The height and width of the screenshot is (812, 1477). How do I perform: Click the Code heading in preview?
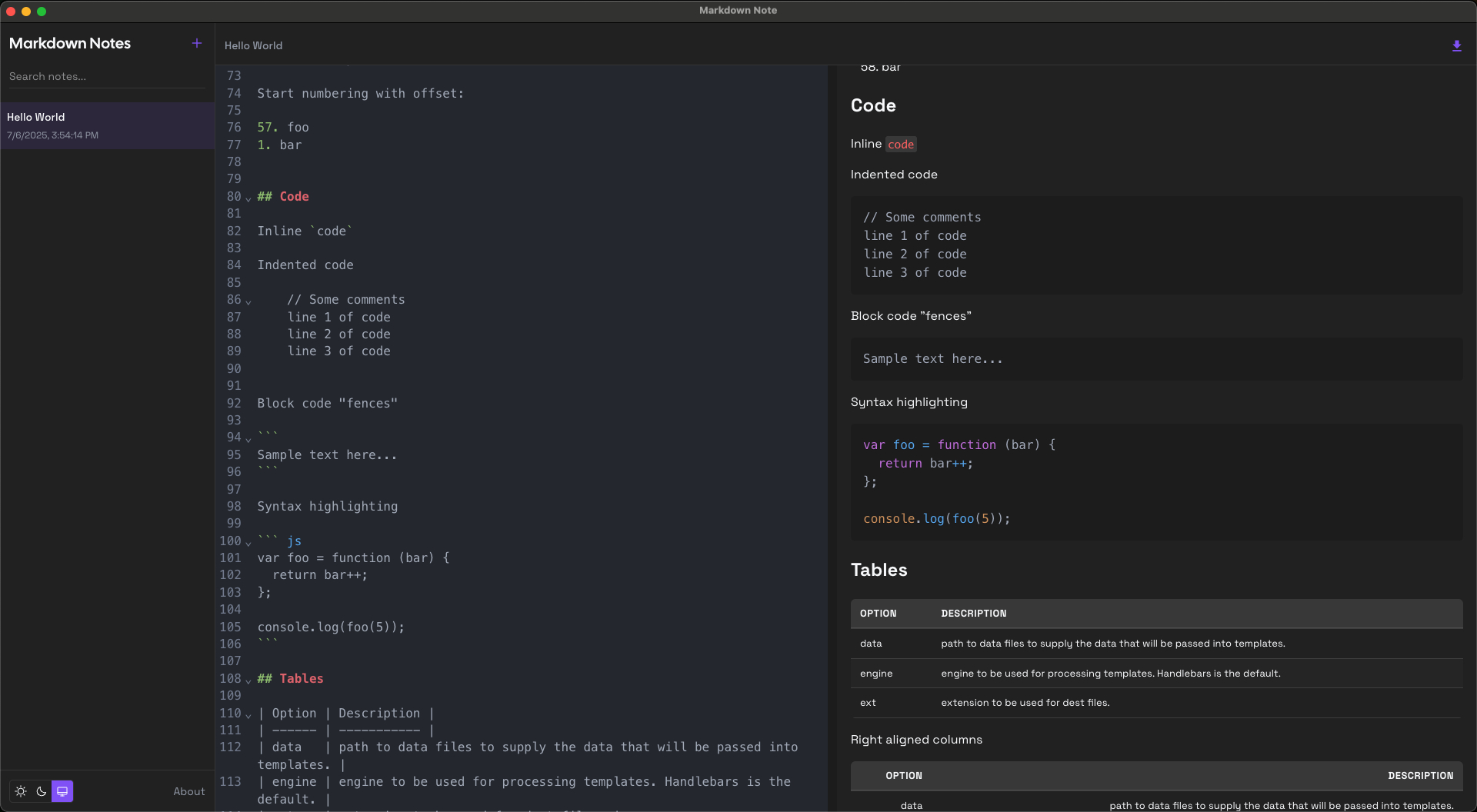(873, 105)
